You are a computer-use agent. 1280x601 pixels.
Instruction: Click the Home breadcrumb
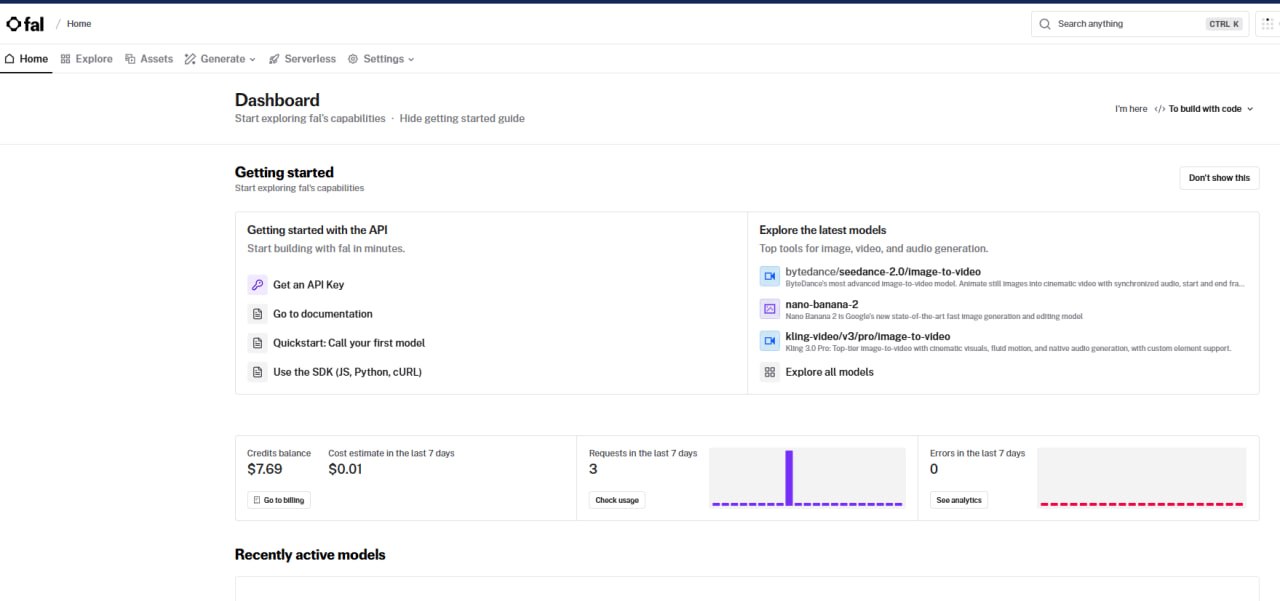[79, 24]
